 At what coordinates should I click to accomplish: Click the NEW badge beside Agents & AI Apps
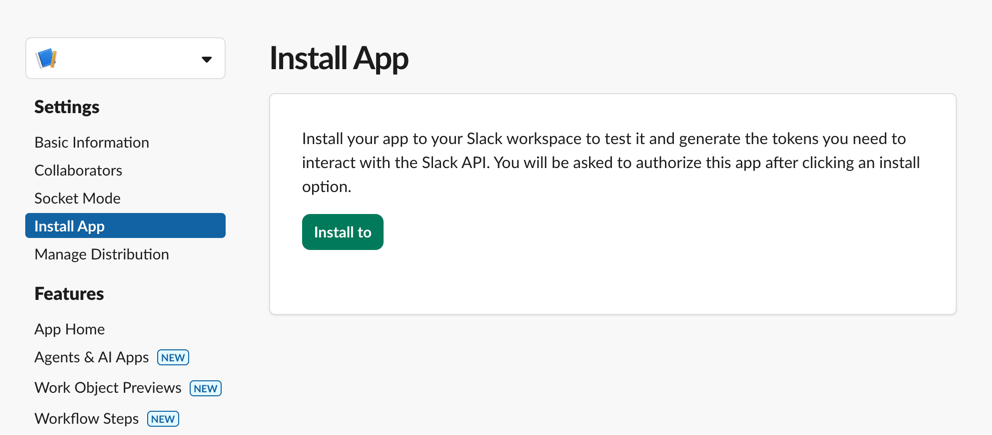173,358
